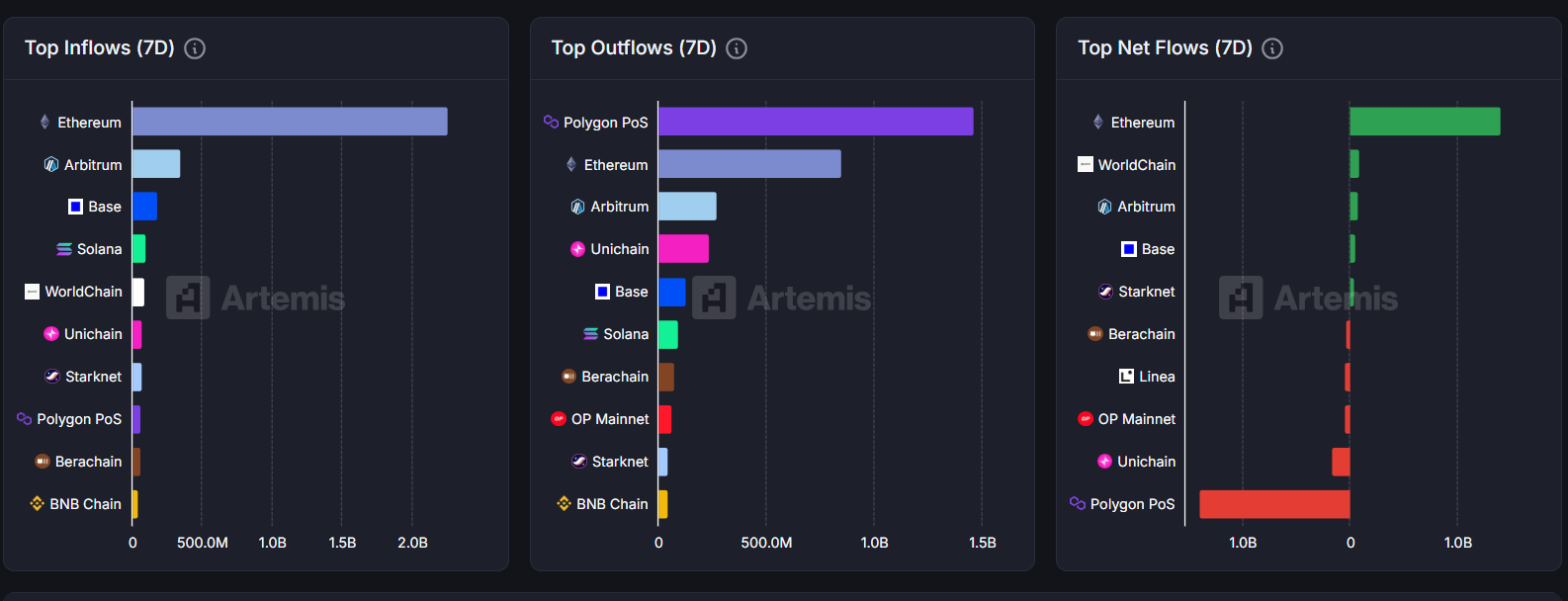Viewport: 1568px width, 601px height.
Task: Click the brown Berachain bar in Top Outflows
Action: click(666, 377)
